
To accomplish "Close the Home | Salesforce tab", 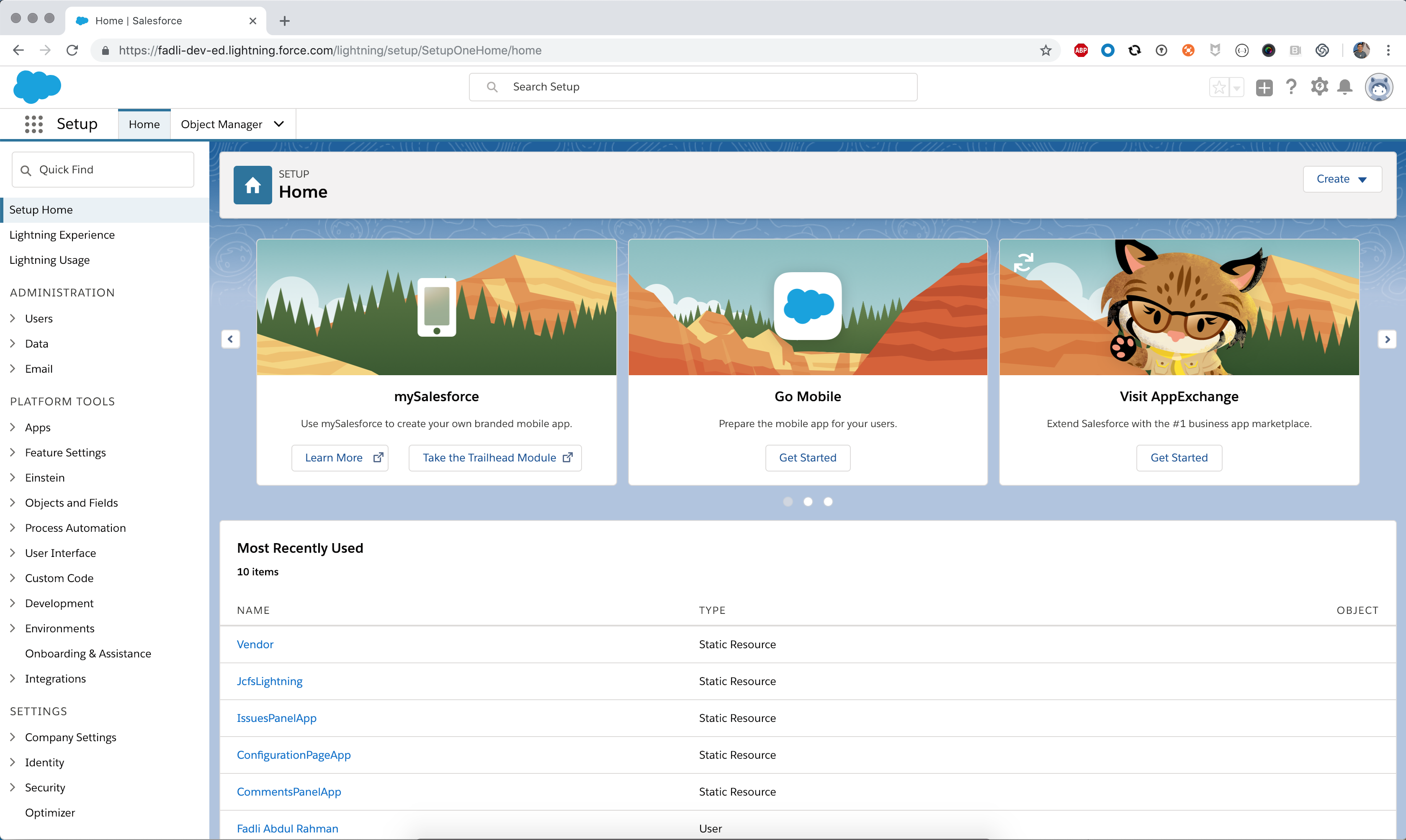I will (253, 21).
